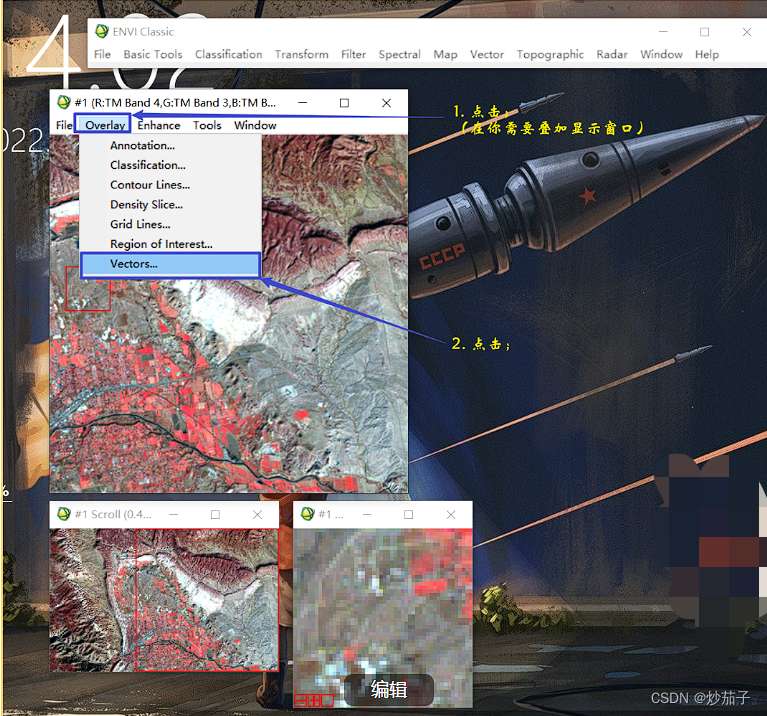Open the Spectral menu

399,54
